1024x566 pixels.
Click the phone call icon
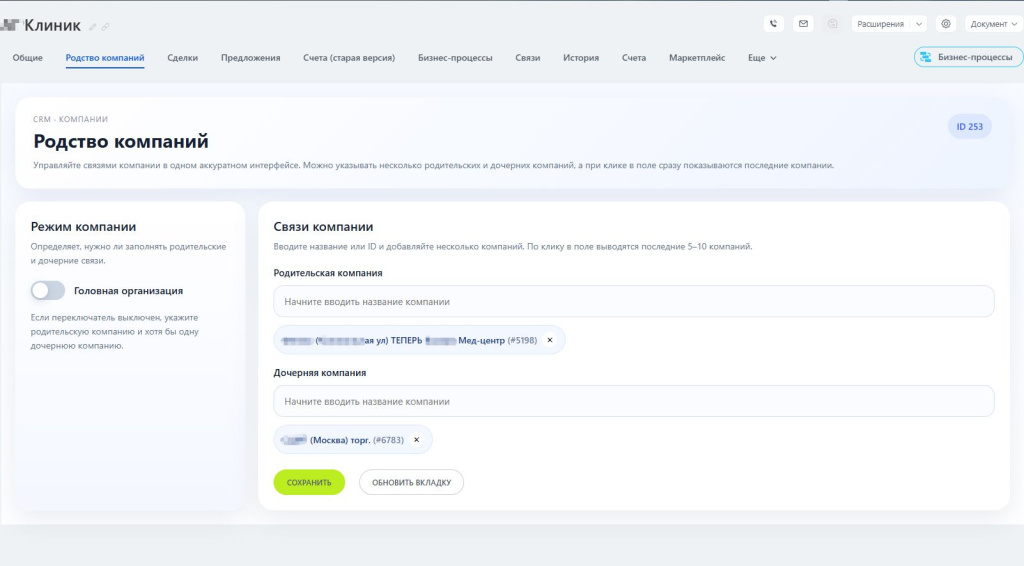click(x=773, y=24)
